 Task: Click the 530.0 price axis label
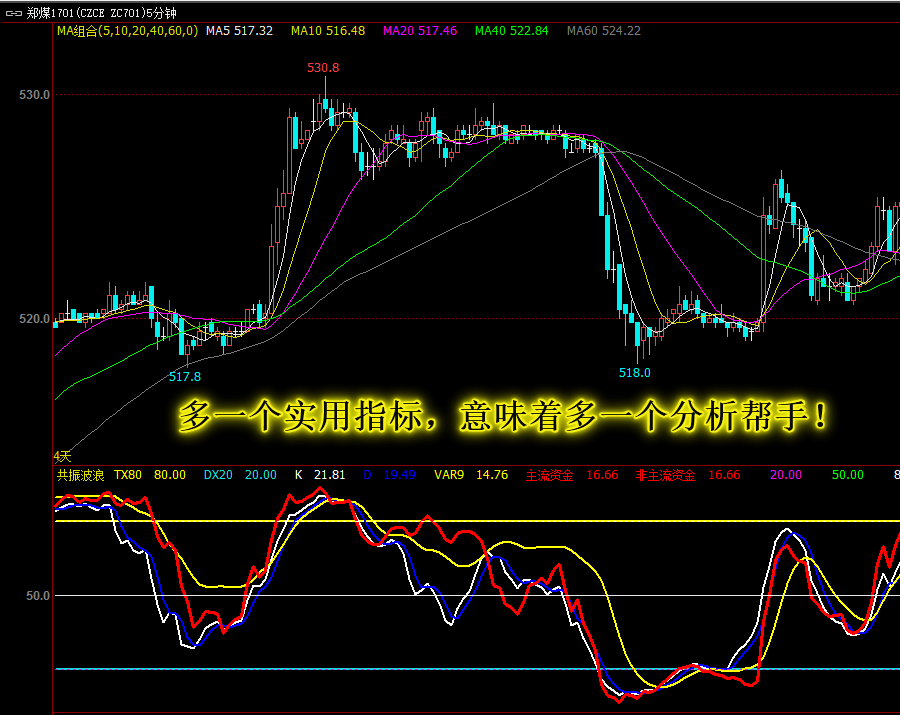34,95
